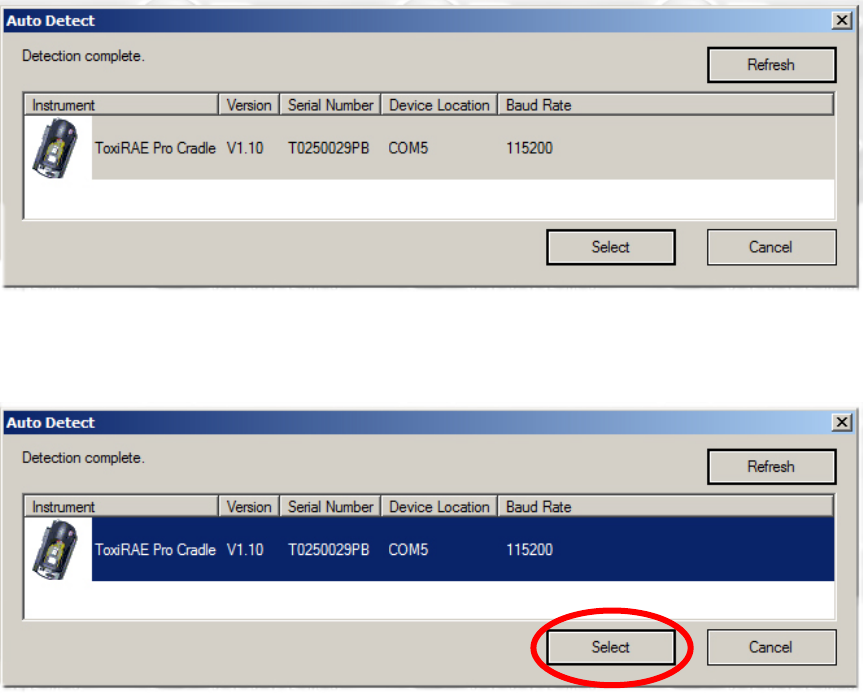Sort by Device Location column in lower dialog
The height and width of the screenshot is (693, 863).
click(439, 506)
